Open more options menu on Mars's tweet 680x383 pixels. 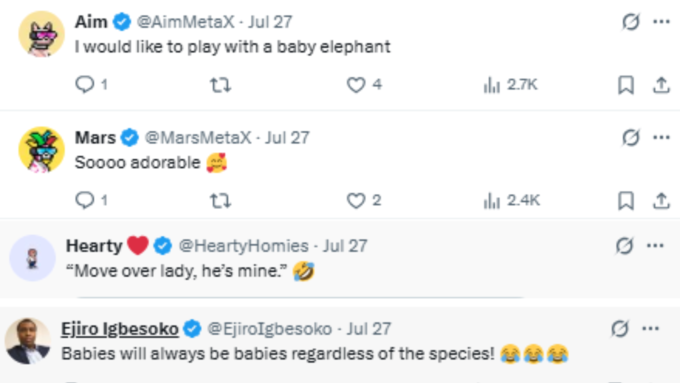click(661, 137)
